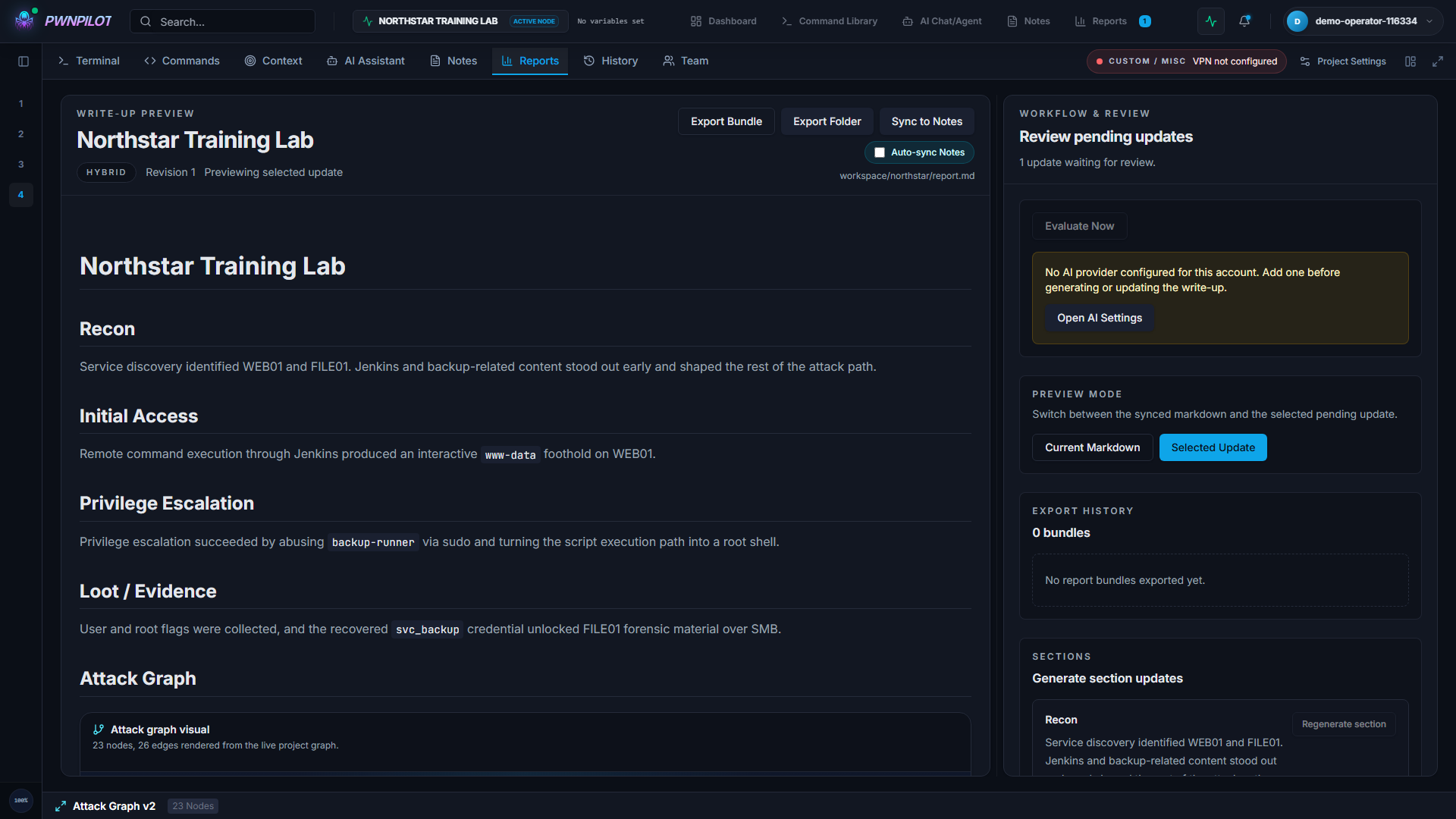Select sidebar item number 2

[20, 134]
